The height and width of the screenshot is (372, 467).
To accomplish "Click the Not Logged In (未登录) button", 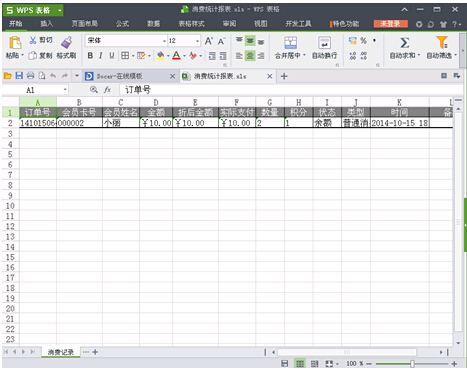I will click(391, 24).
